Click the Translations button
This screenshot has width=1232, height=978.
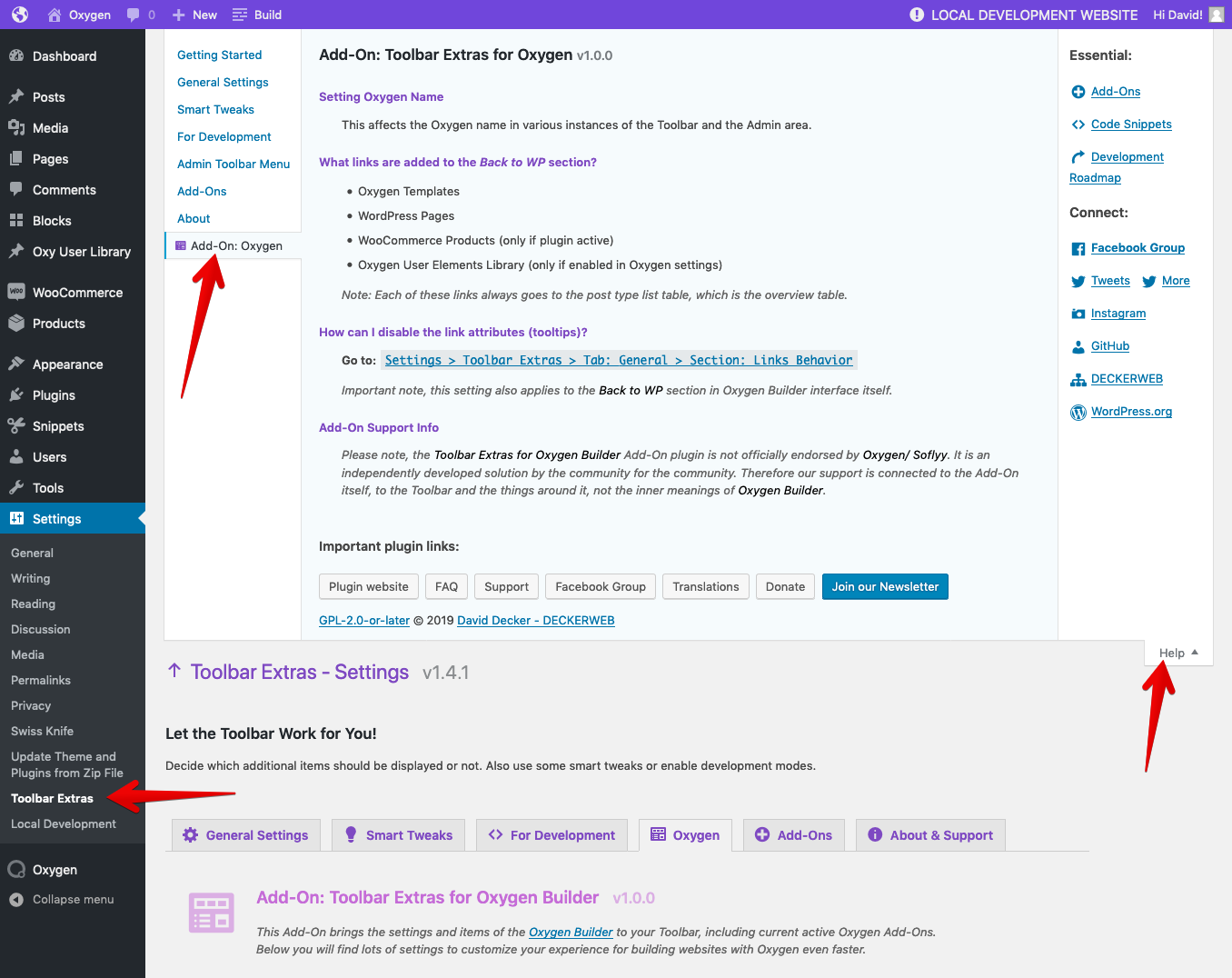tap(706, 587)
